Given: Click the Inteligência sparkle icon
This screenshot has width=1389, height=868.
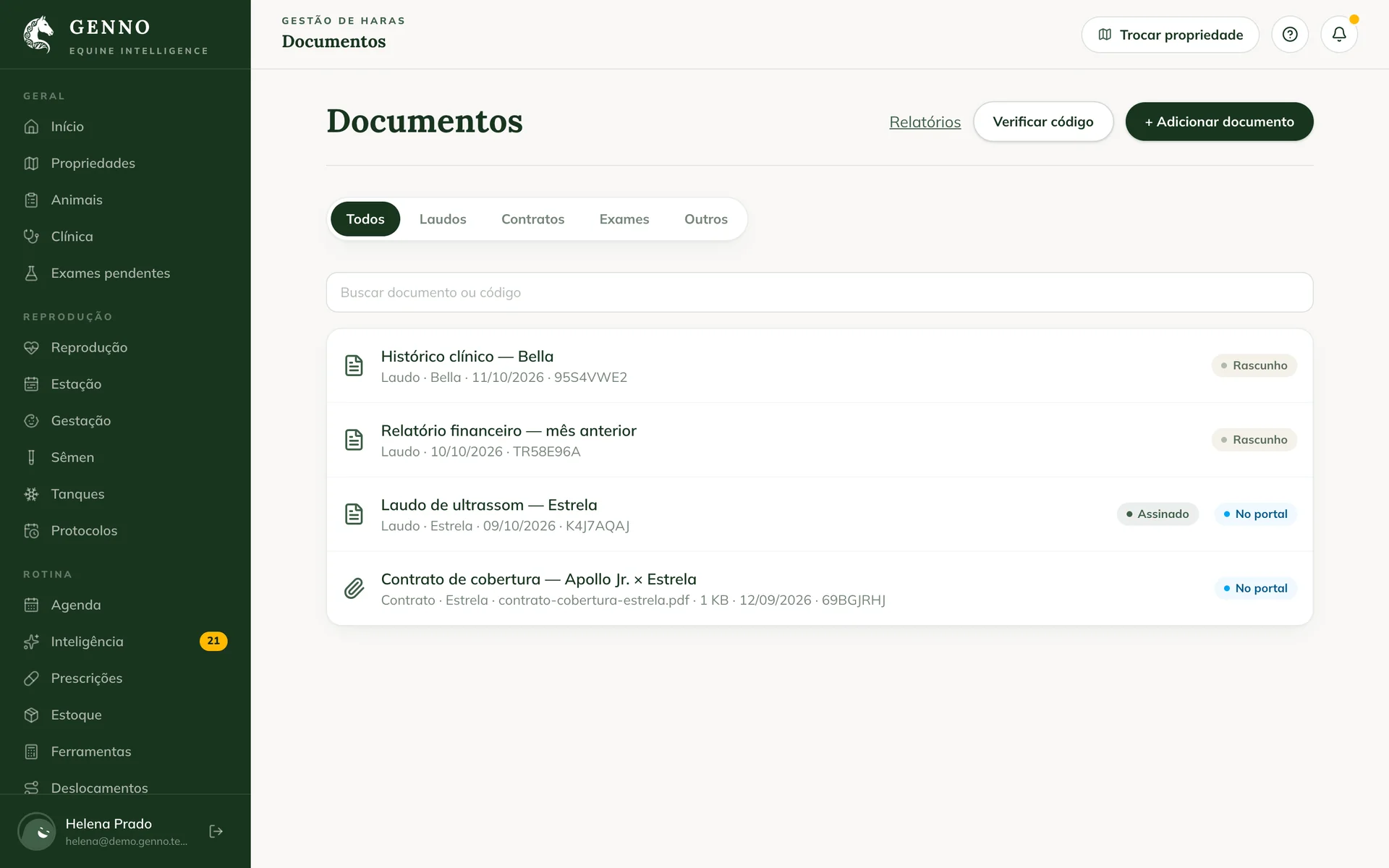Looking at the screenshot, I should (x=31, y=642).
